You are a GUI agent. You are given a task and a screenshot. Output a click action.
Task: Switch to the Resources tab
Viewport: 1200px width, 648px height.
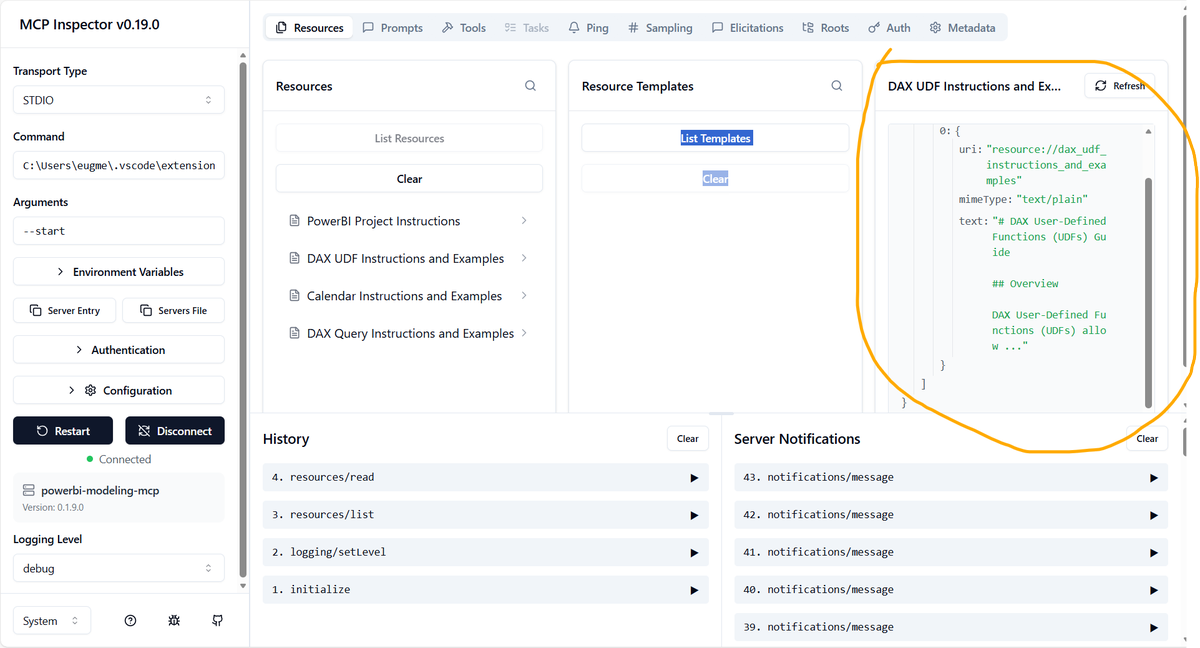coord(309,28)
